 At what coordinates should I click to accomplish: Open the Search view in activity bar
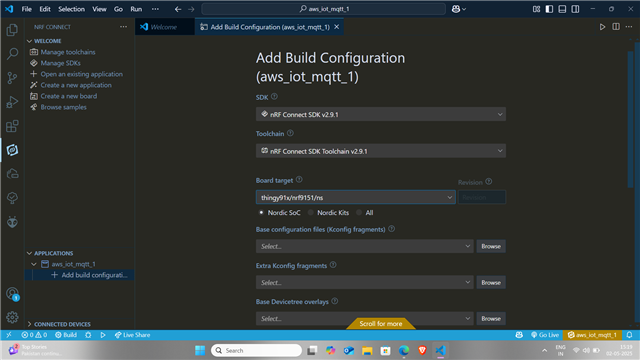[x=12, y=53]
